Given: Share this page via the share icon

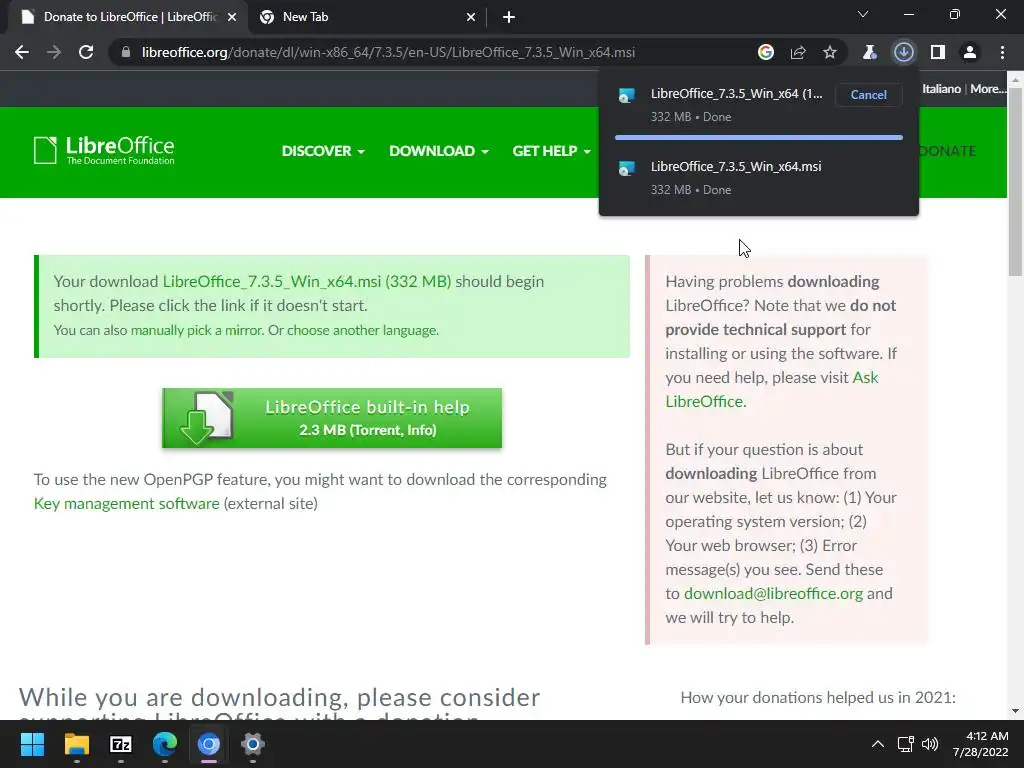Looking at the screenshot, I should point(798,52).
